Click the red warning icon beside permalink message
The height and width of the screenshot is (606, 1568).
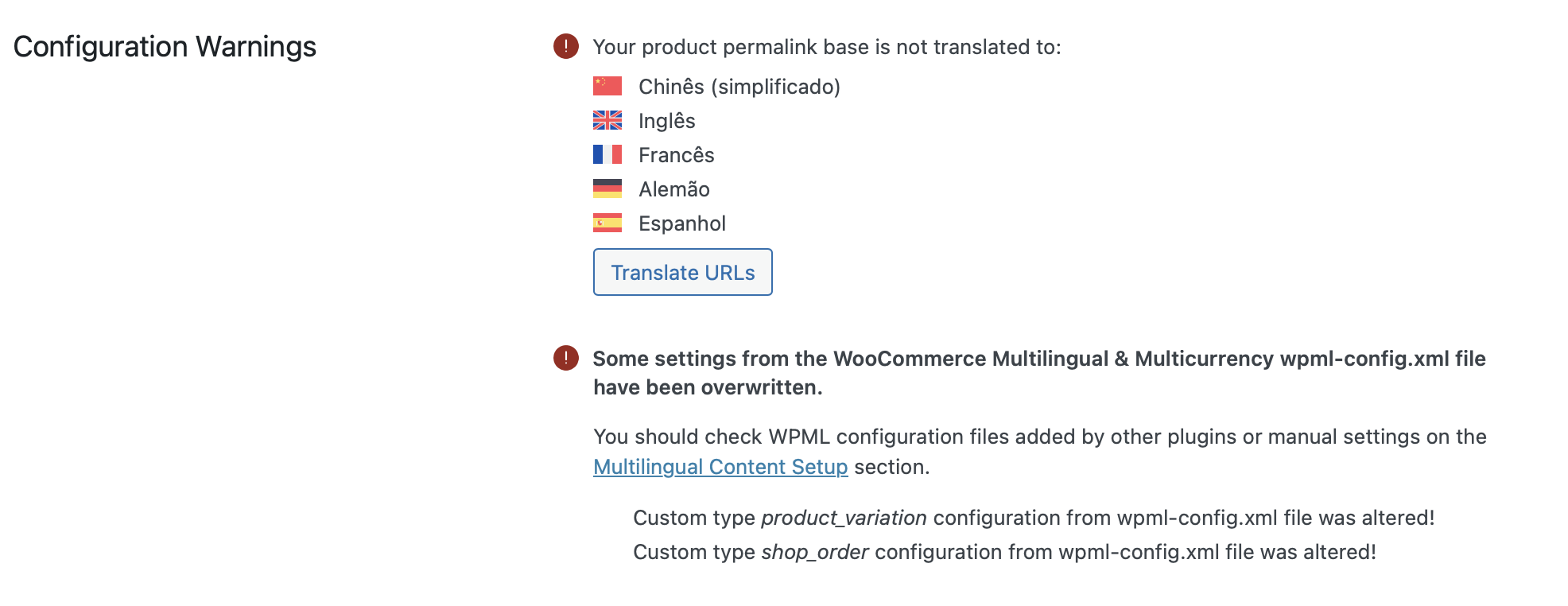click(566, 46)
